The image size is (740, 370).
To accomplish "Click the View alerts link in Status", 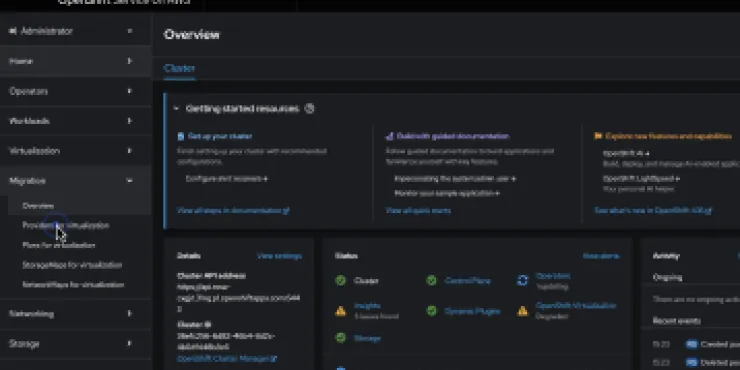I will pos(601,256).
